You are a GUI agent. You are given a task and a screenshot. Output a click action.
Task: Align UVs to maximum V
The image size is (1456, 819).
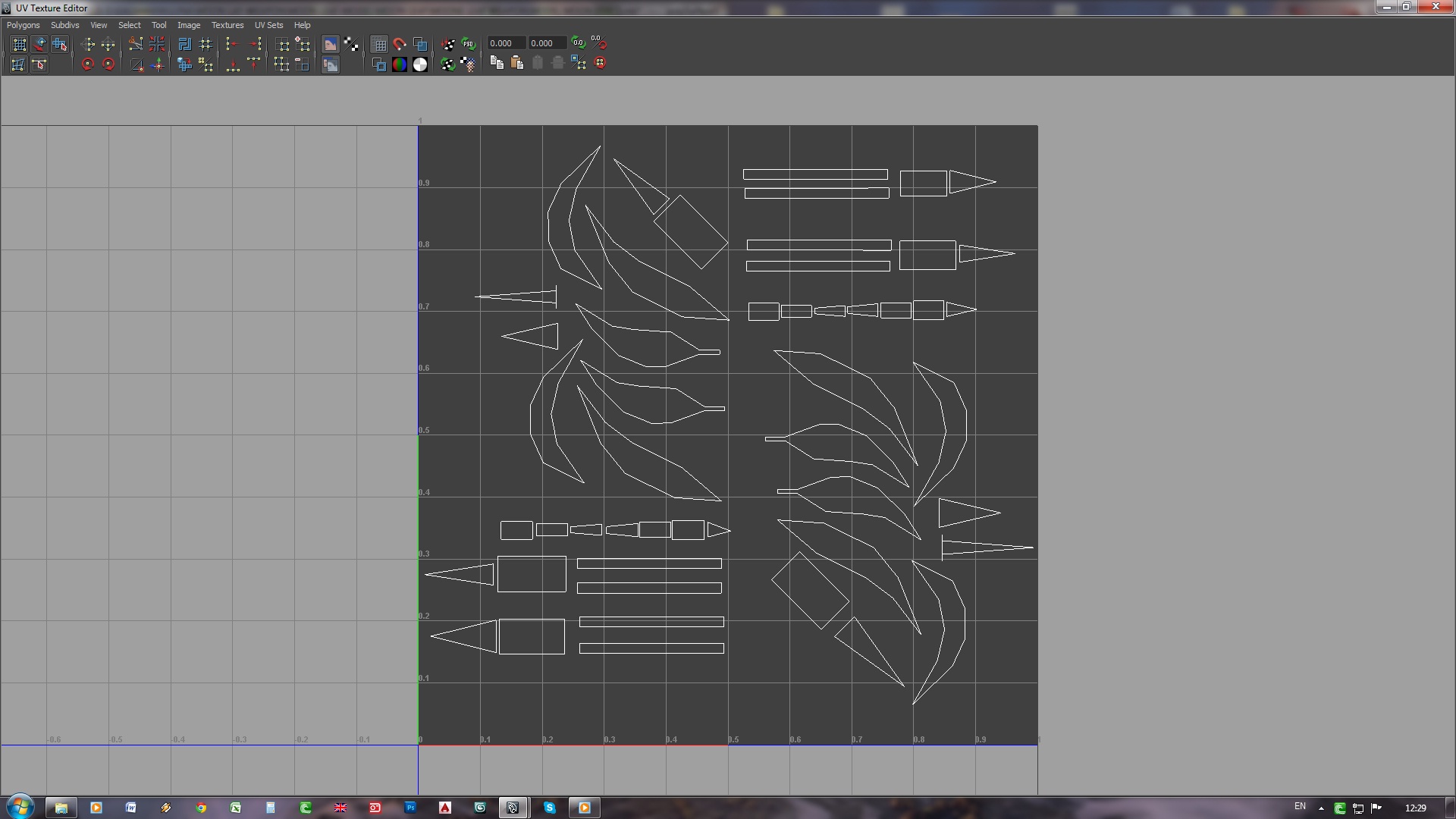254,64
